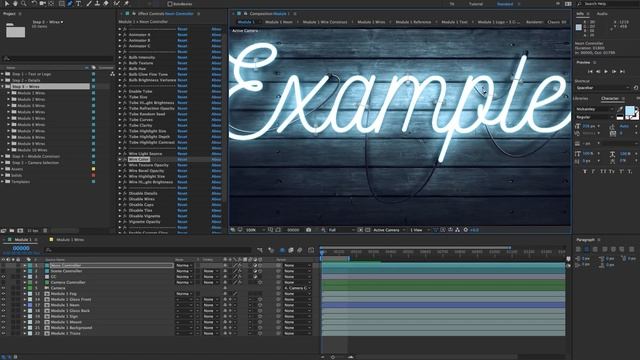
Task: Open the magnification ratio dropdown in the viewer
Action: tap(255, 230)
